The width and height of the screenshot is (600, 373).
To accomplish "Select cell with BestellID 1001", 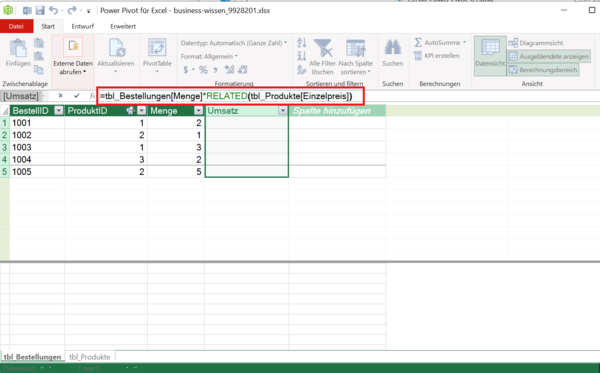I will (x=37, y=123).
